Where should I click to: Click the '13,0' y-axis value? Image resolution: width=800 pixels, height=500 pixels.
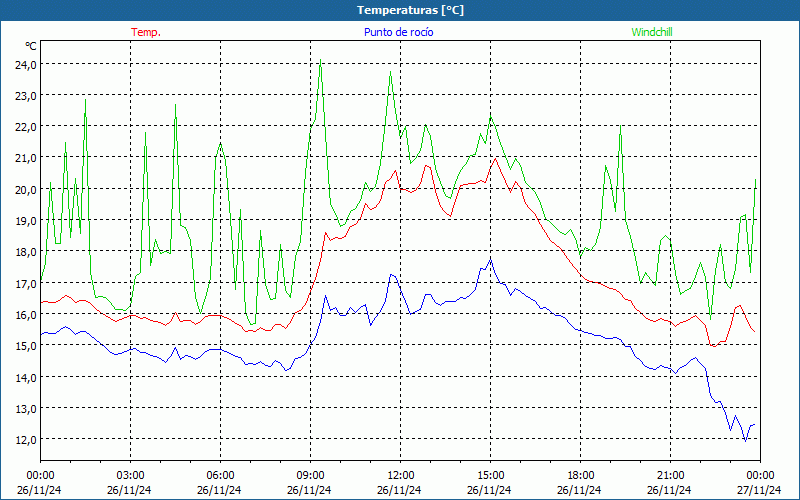point(26,408)
